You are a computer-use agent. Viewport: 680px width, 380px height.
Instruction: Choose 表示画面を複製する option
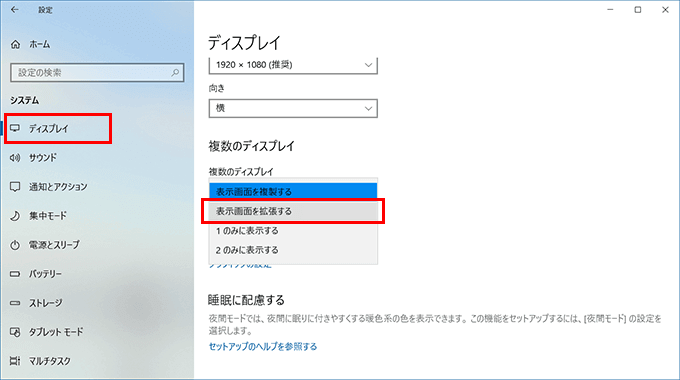pyautogui.click(x=293, y=191)
